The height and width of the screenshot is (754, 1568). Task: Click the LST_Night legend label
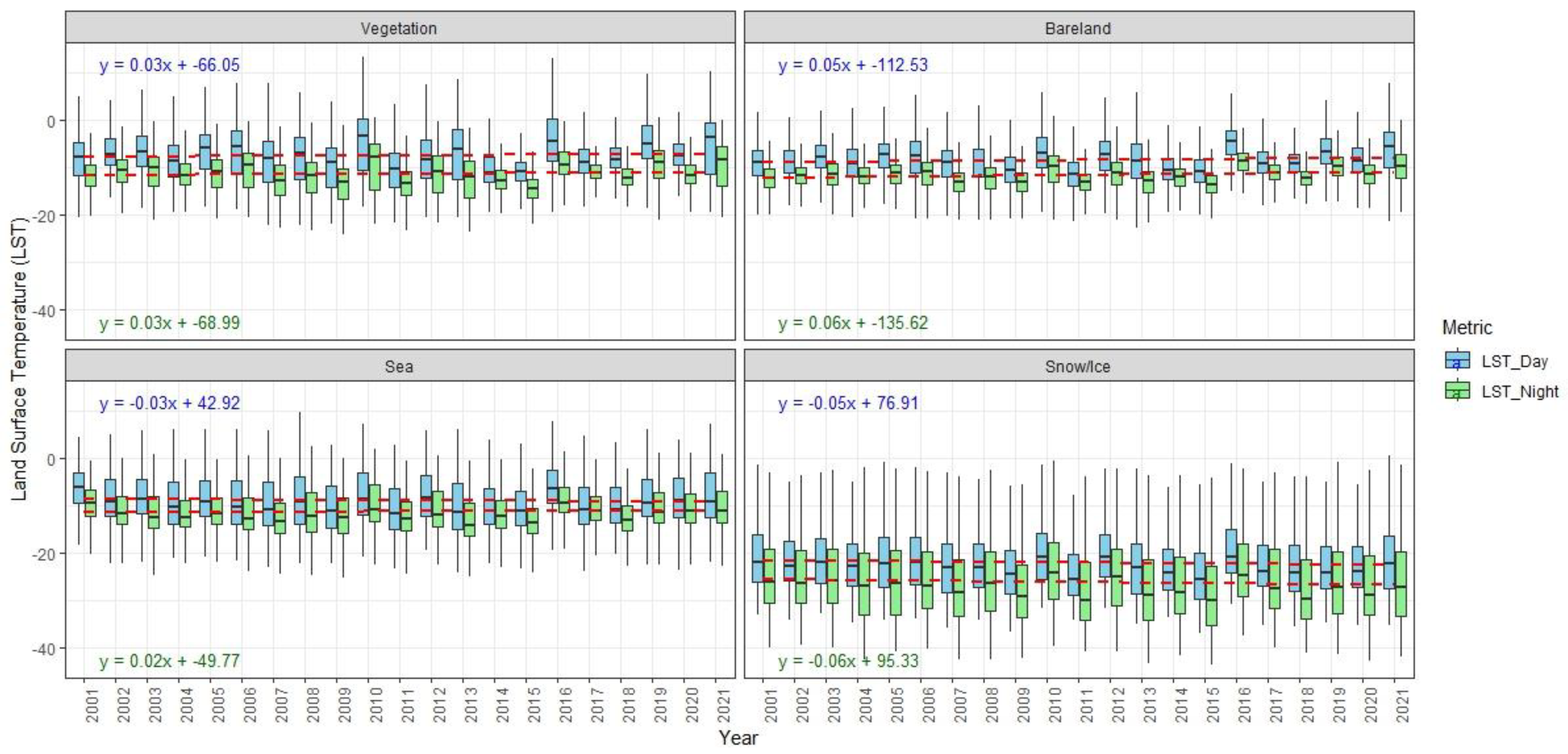point(1520,392)
